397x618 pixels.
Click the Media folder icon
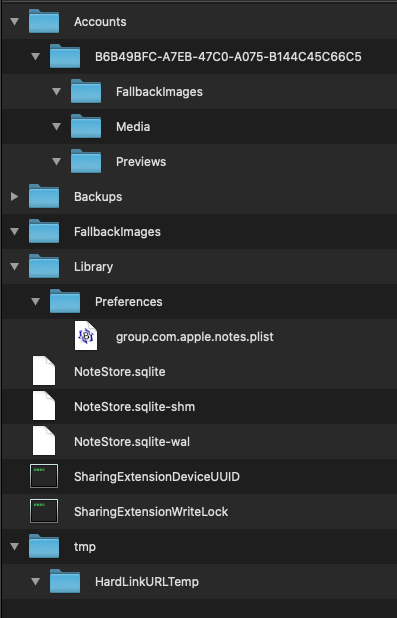click(x=86, y=127)
